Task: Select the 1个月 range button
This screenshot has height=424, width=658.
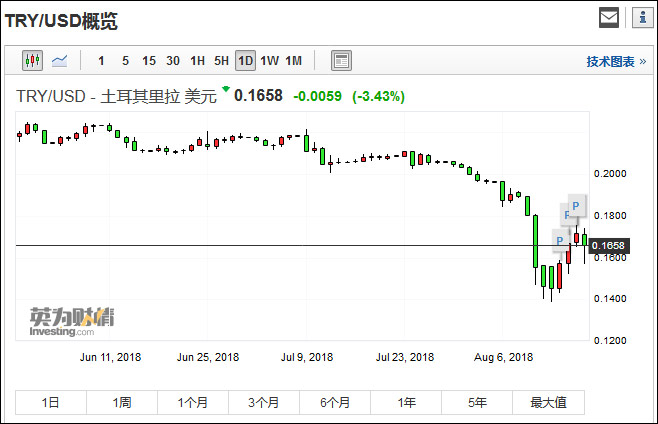Action: point(193,403)
